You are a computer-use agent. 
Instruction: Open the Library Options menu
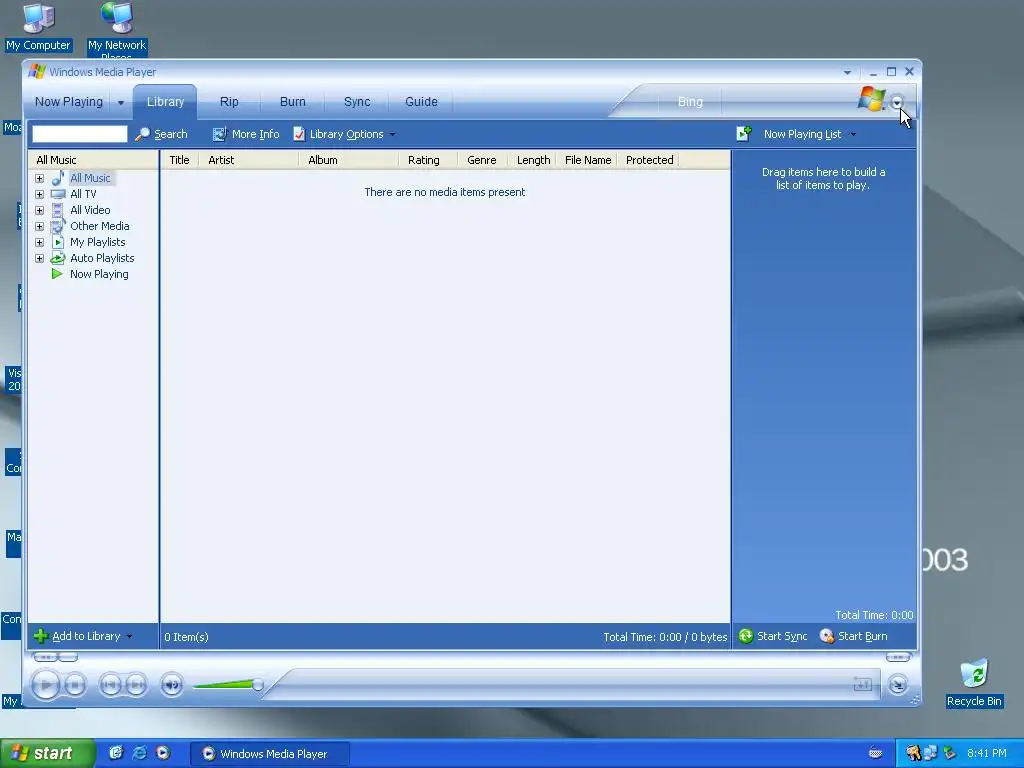coord(344,134)
